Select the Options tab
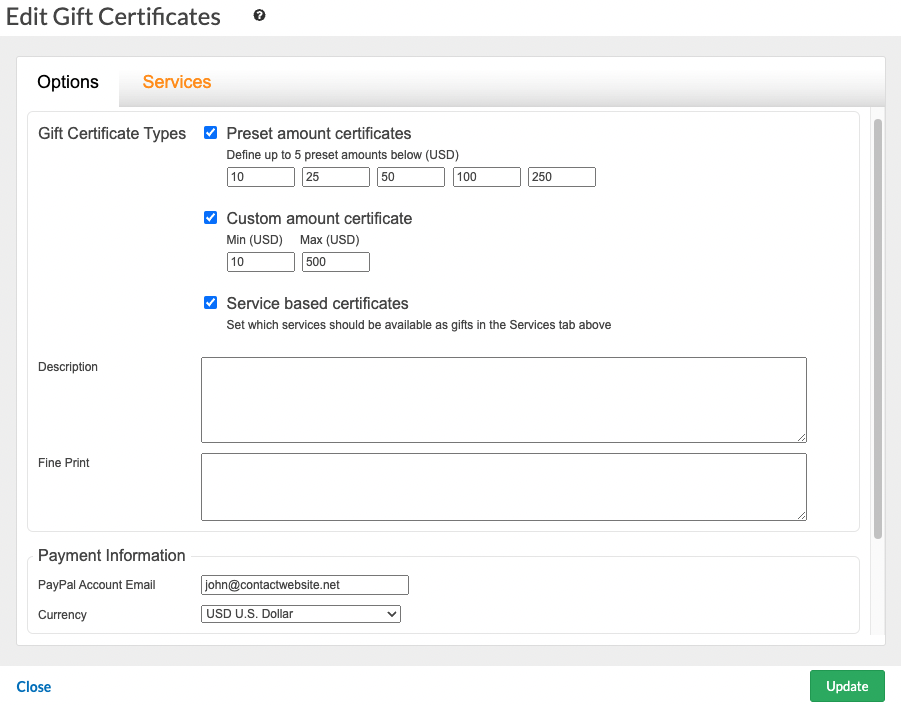 [x=68, y=81]
